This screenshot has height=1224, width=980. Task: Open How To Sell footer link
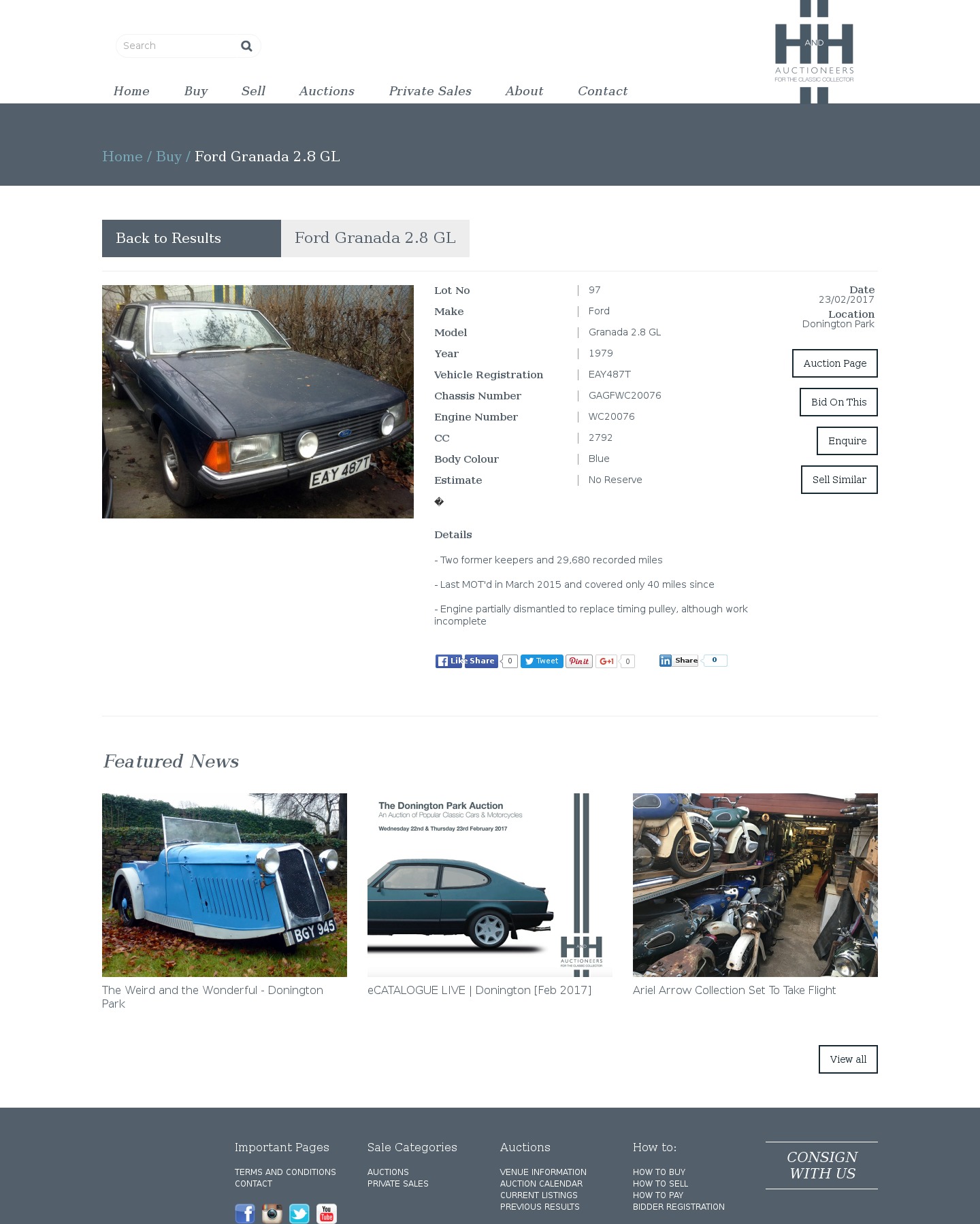(x=660, y=1184)
